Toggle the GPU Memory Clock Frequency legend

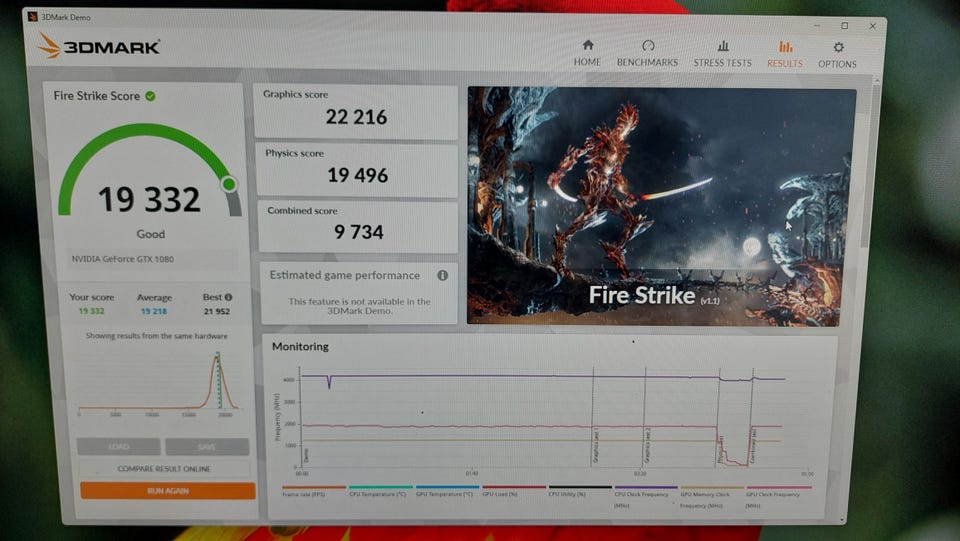711,498
